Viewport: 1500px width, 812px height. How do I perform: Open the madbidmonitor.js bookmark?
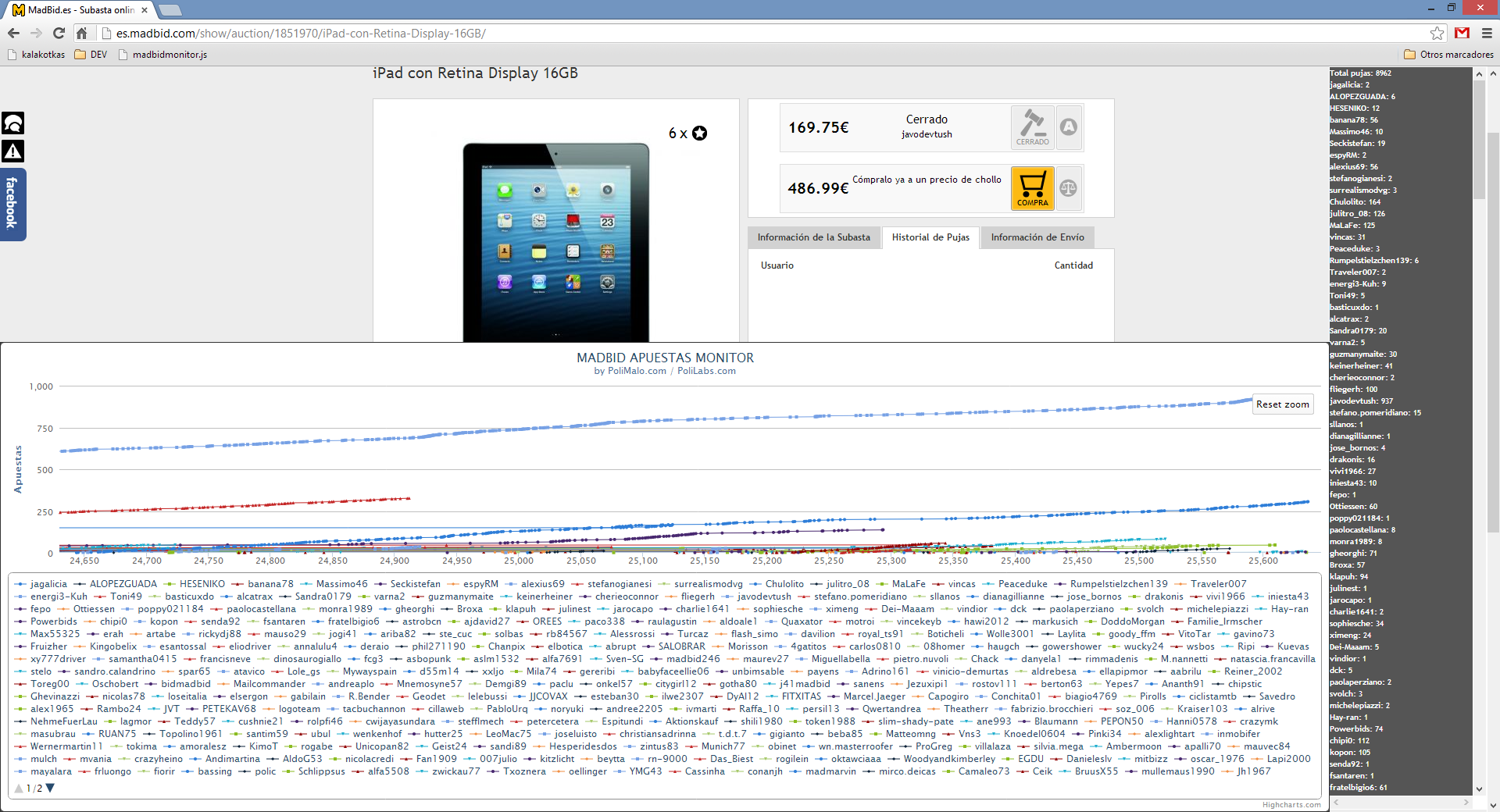[162, 55]
